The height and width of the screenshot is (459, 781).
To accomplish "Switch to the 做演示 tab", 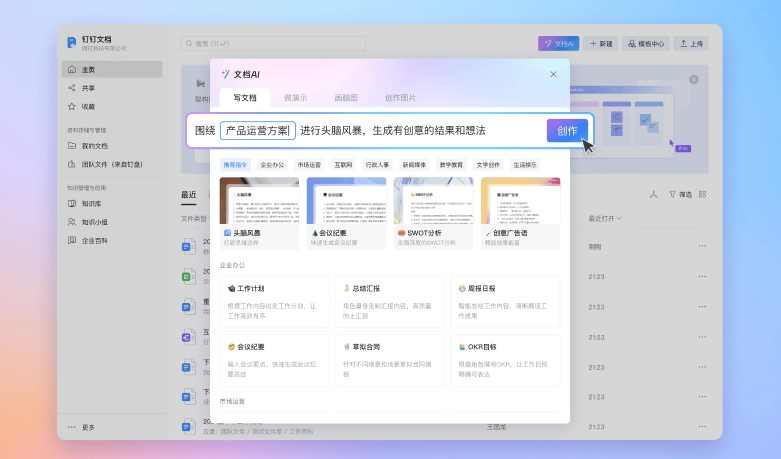I will coord(295,98).
